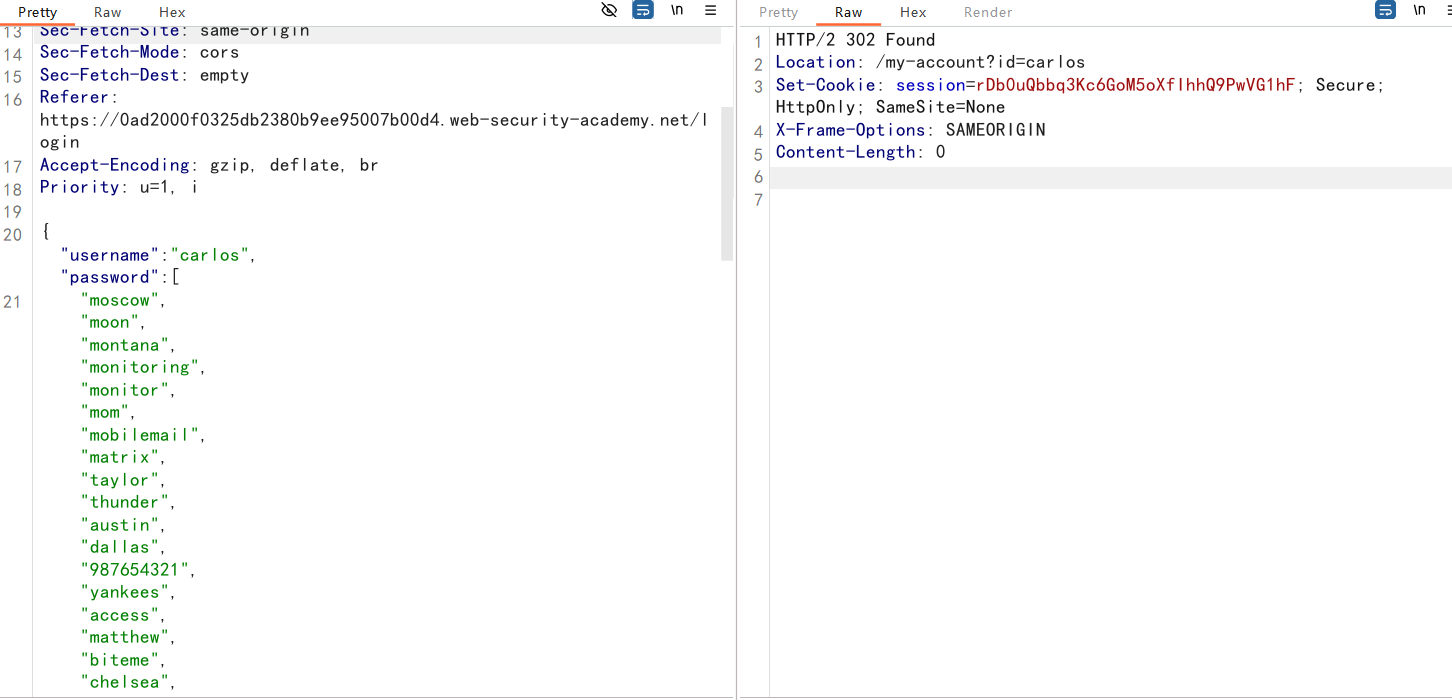
Task: Open the response Pretty tab
Action: (x=778, y=12)
